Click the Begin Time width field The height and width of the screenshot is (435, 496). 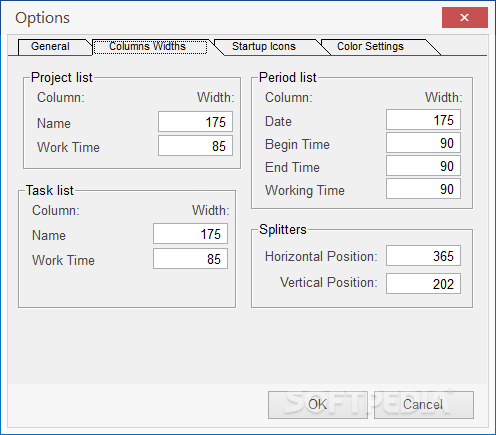pyautogui.click(x=423, y=143)
